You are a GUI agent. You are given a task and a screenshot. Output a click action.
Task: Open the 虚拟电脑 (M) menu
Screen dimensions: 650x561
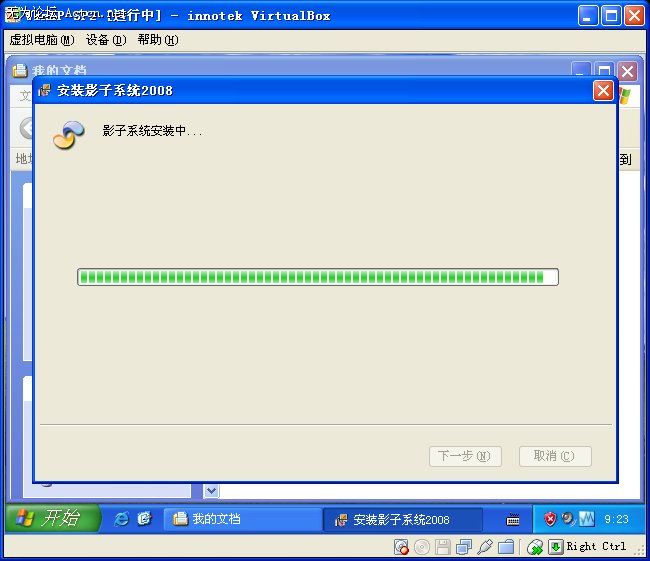pos(42,40)
